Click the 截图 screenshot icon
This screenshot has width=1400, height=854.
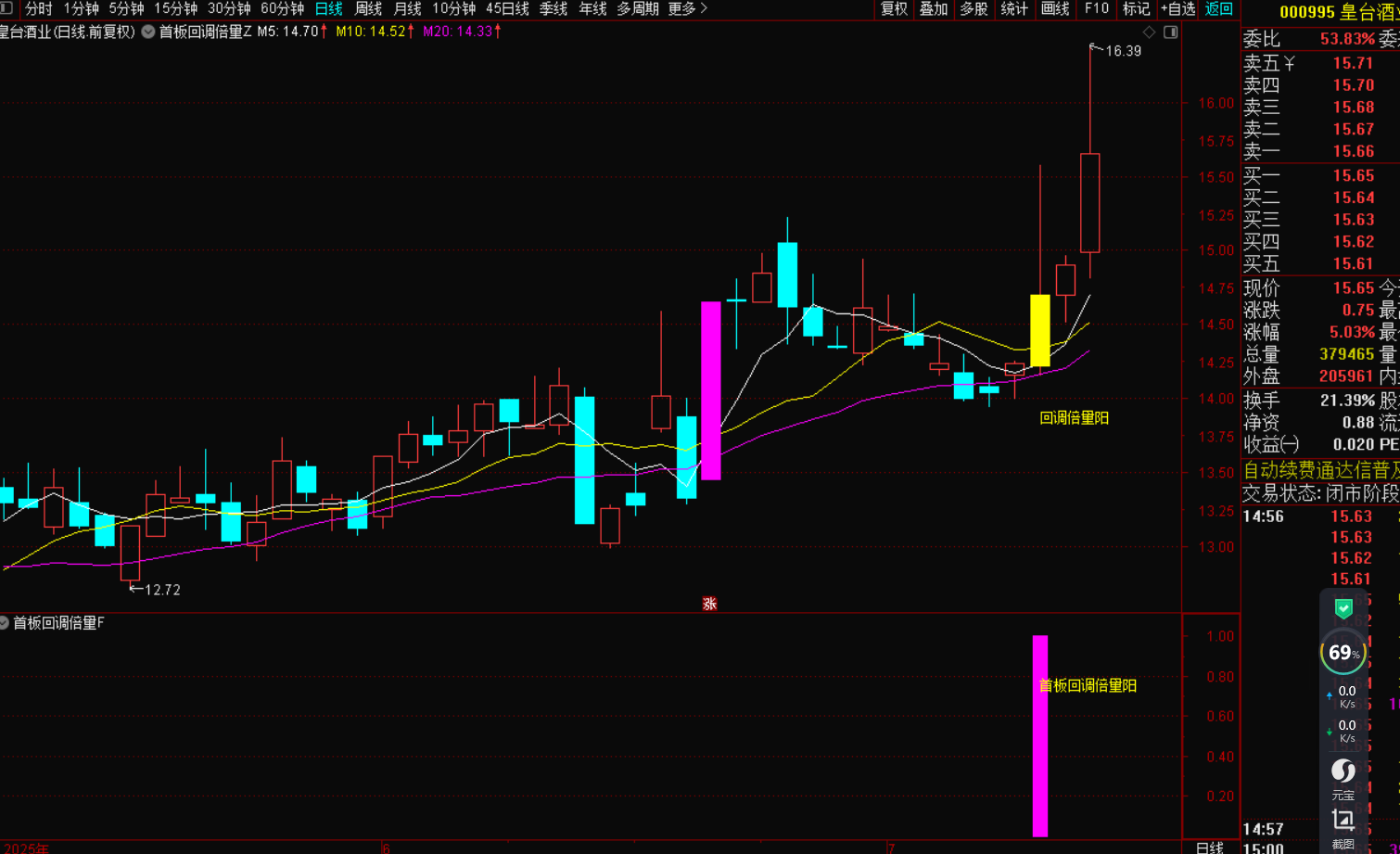tap(1343, 827)
